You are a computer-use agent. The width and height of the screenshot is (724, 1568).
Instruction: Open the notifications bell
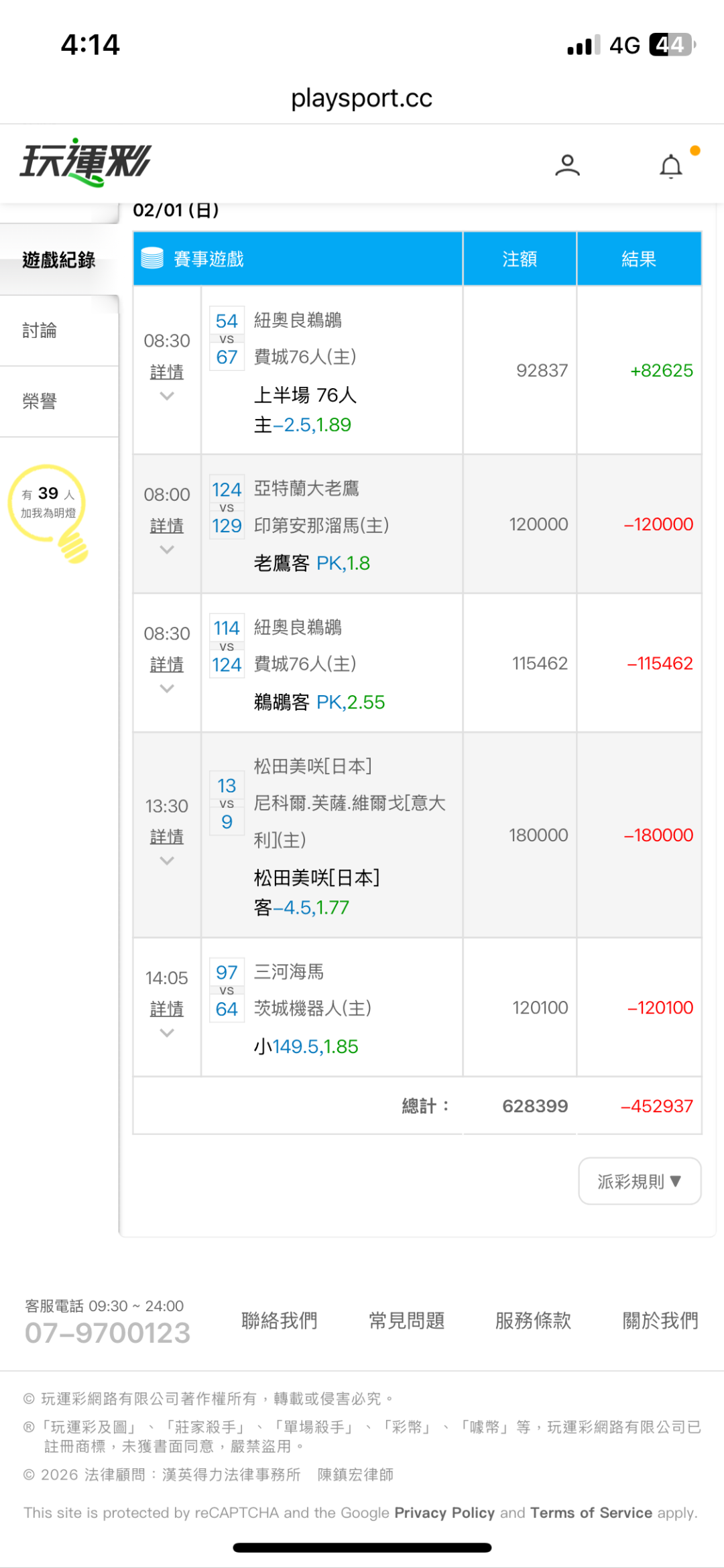coord(671,166)
